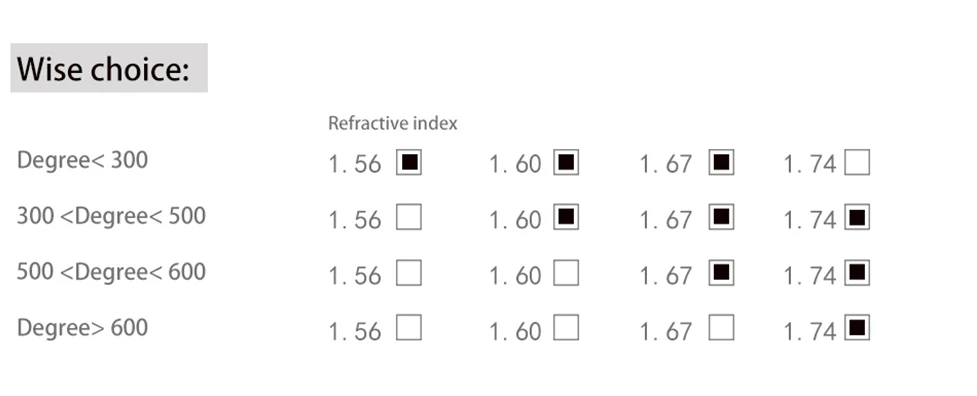
Task: Uncheck 1.74 box in Degree> 600 row
Action: point(857,328)
